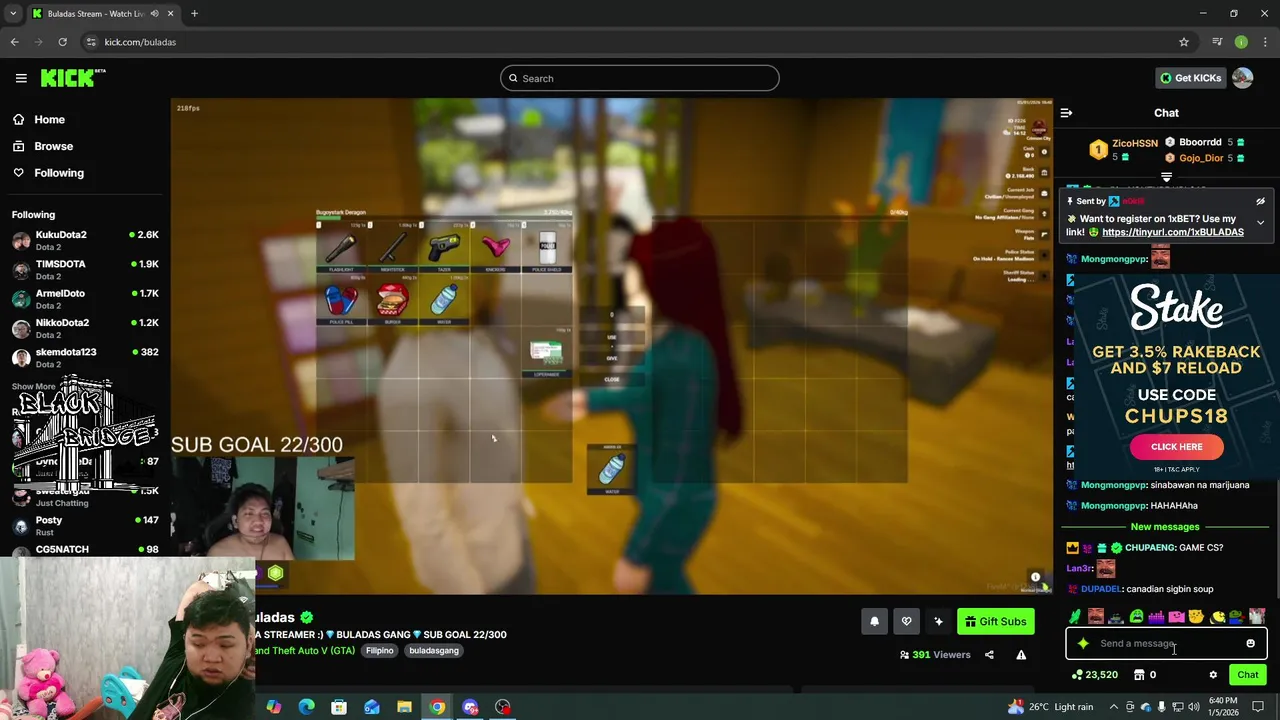The width and height of the screenshot is (1280, 720).
Task: Open the KICKs balance 23,520
Action: pos(1095,675)
